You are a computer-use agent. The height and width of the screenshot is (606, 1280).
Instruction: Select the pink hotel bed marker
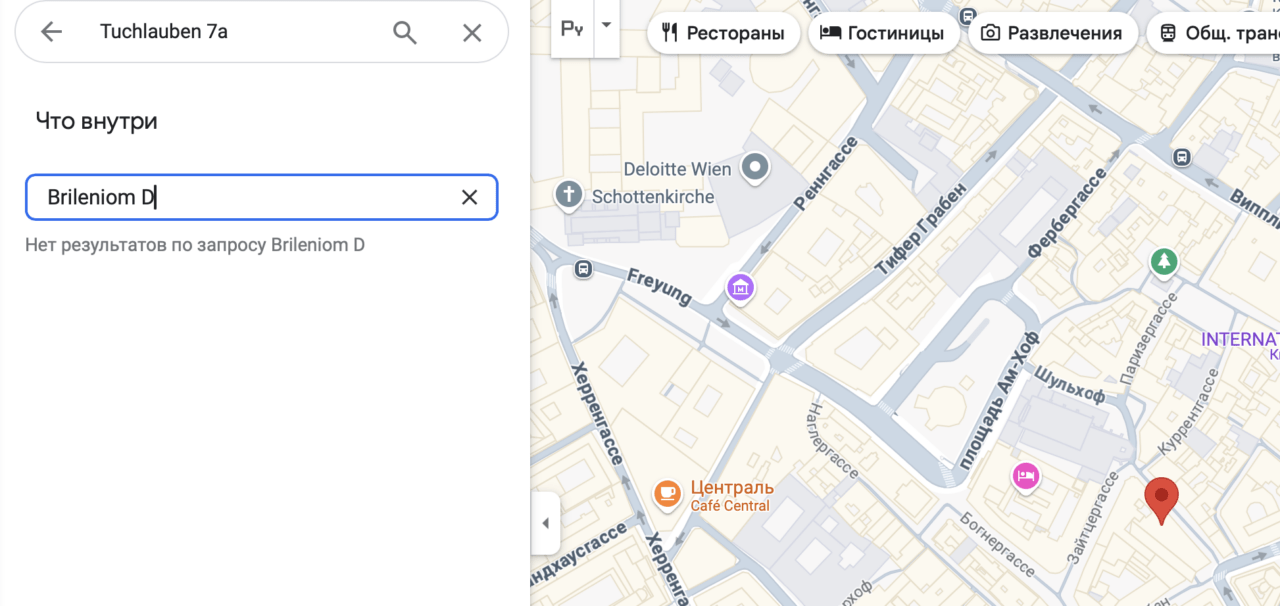click(x=1025, y=476)
